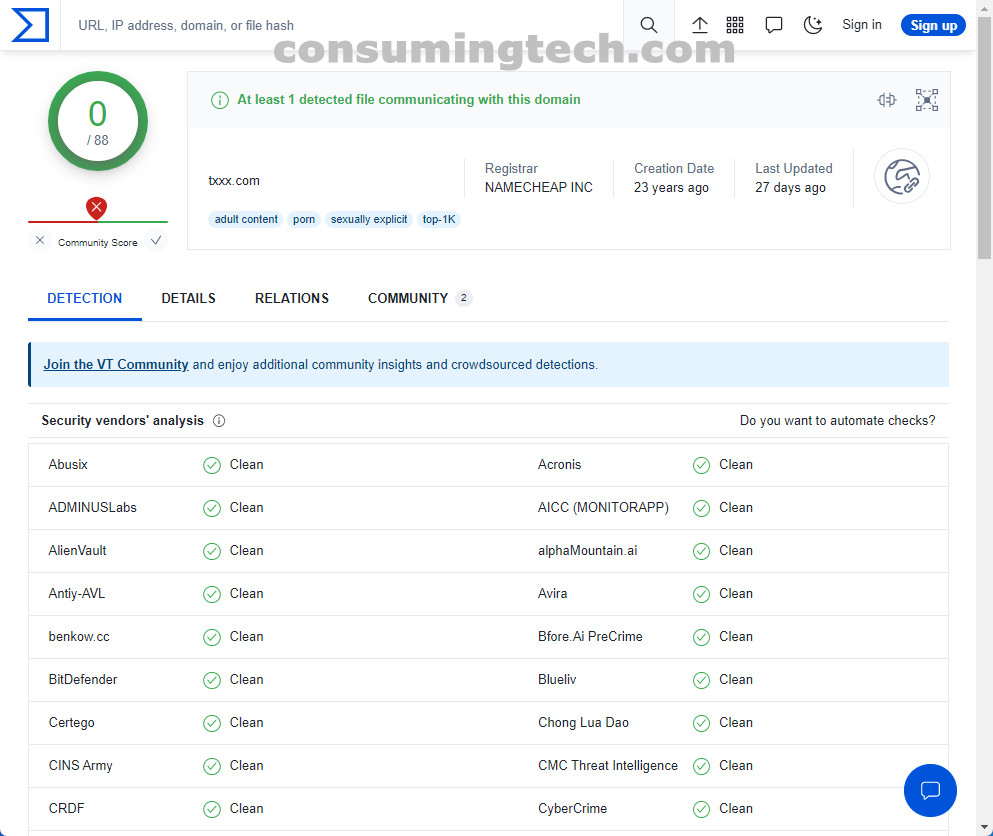Click the upload file icon
This screenshot has height=836, width=993.
(x=700, y=25)
